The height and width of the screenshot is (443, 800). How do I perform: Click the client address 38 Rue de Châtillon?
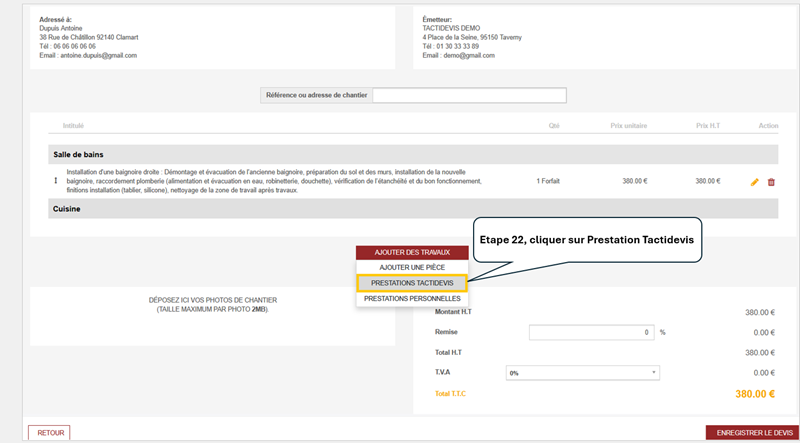[x=89, y=38]
